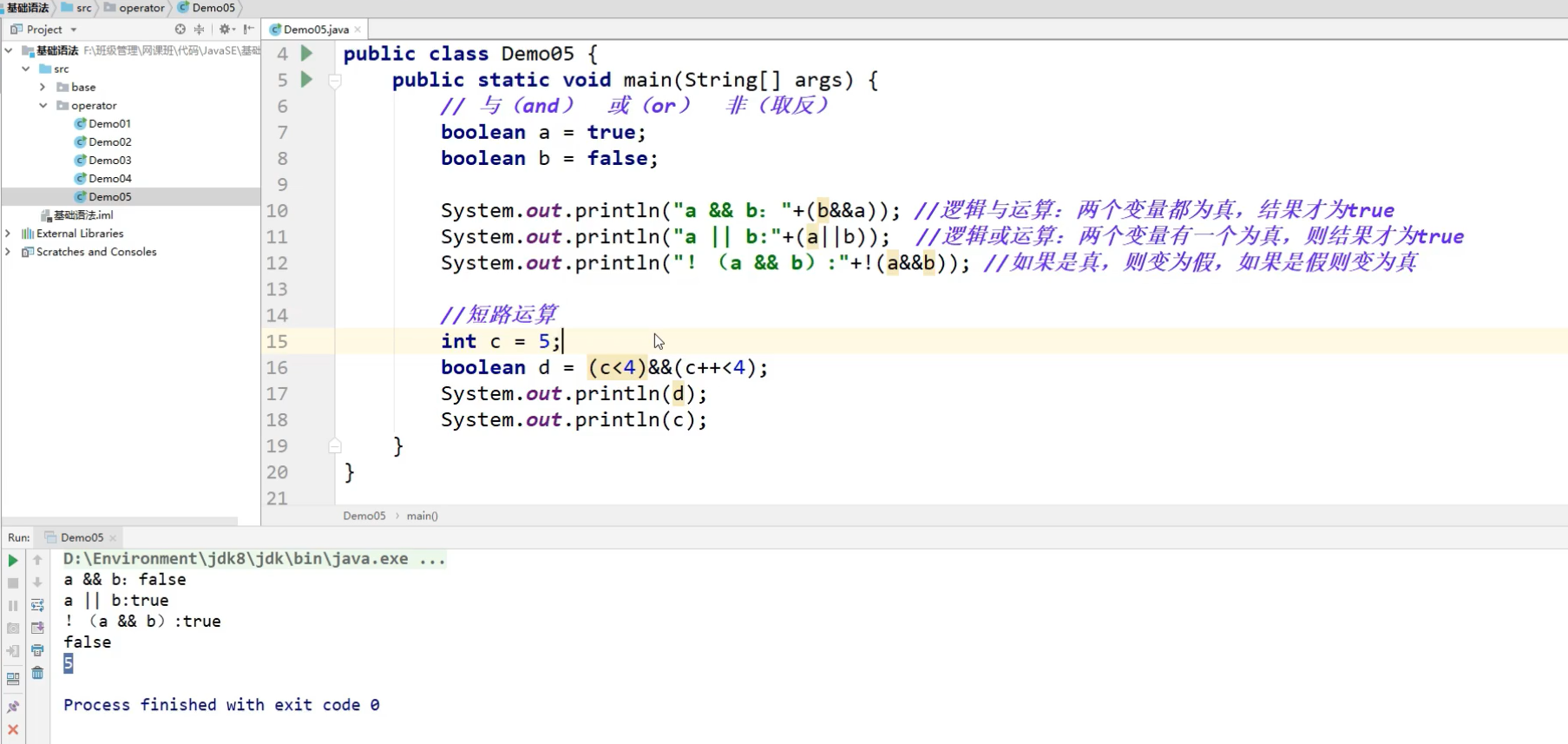The image size is (1568, 744).
Task: Expand Scratches and Consoles node
Action: pyautogui.click(x=9, y=251)
